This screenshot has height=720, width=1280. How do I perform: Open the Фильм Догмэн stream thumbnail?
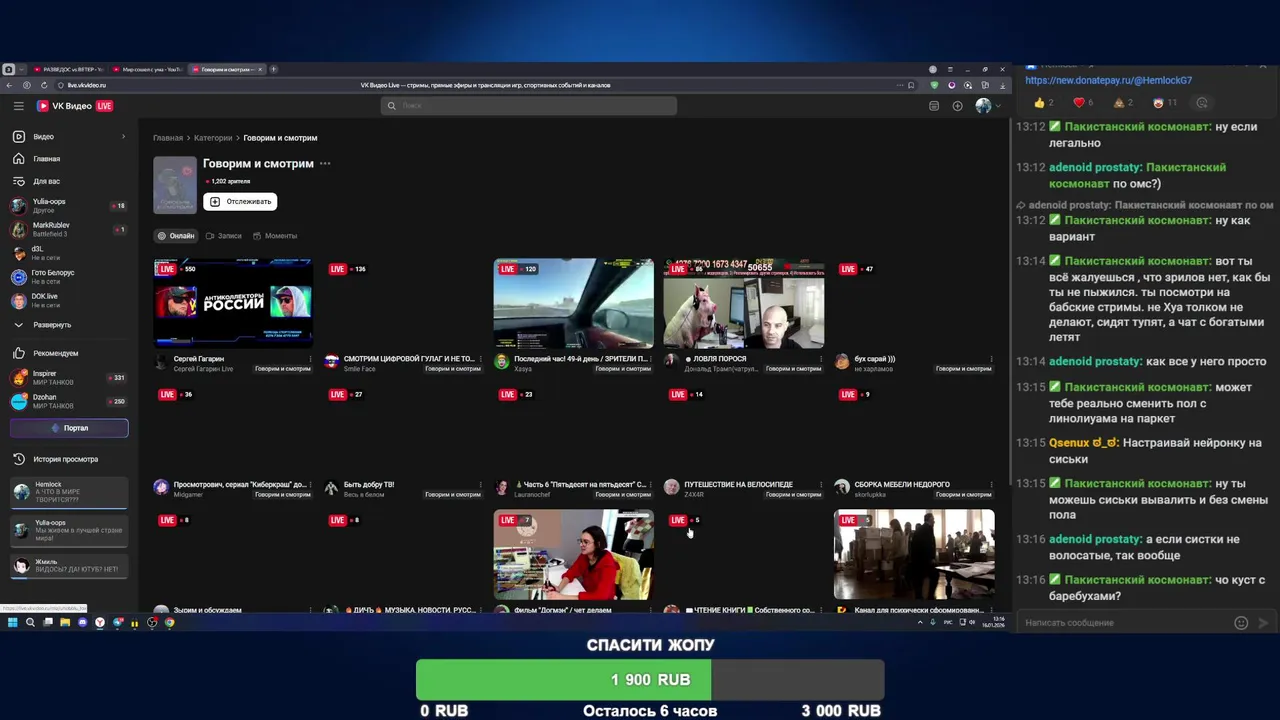573,554
